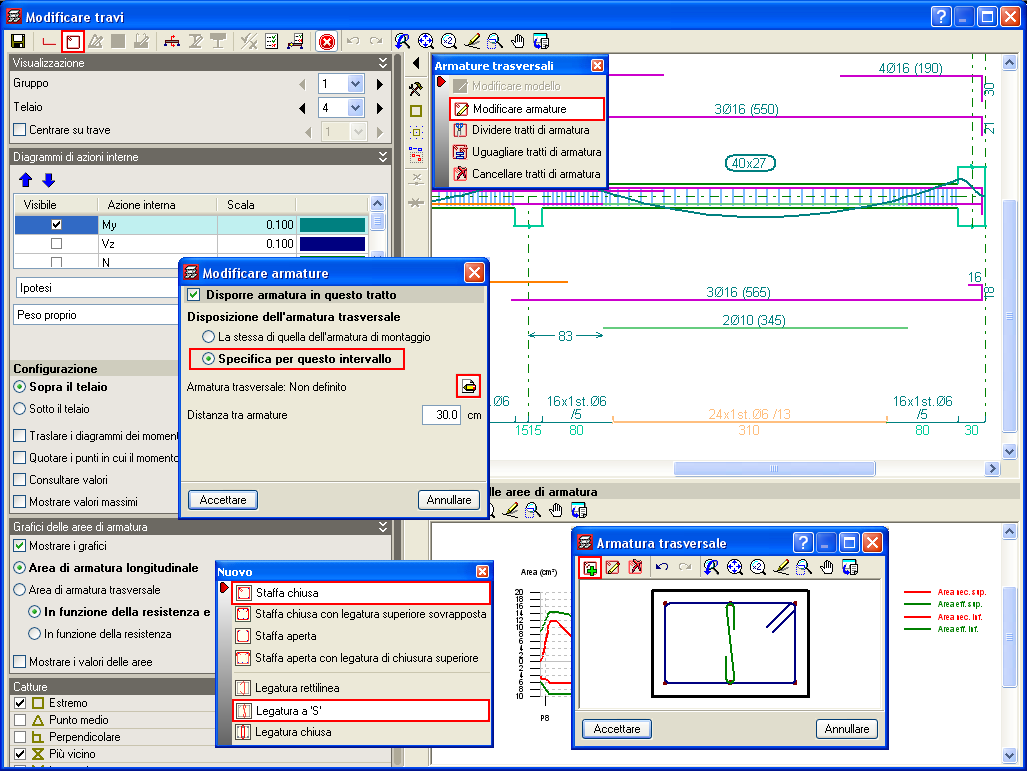Open the Gruppo dropdown

pos(356,84)
